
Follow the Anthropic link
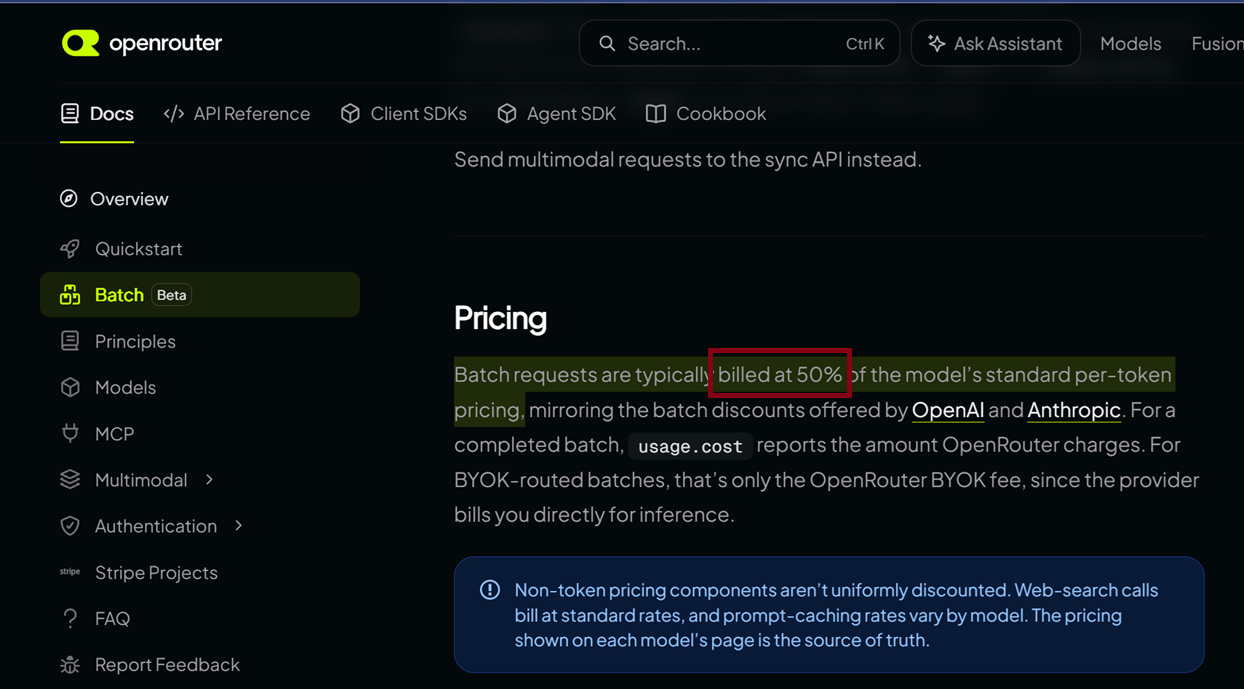(1074, 410)
